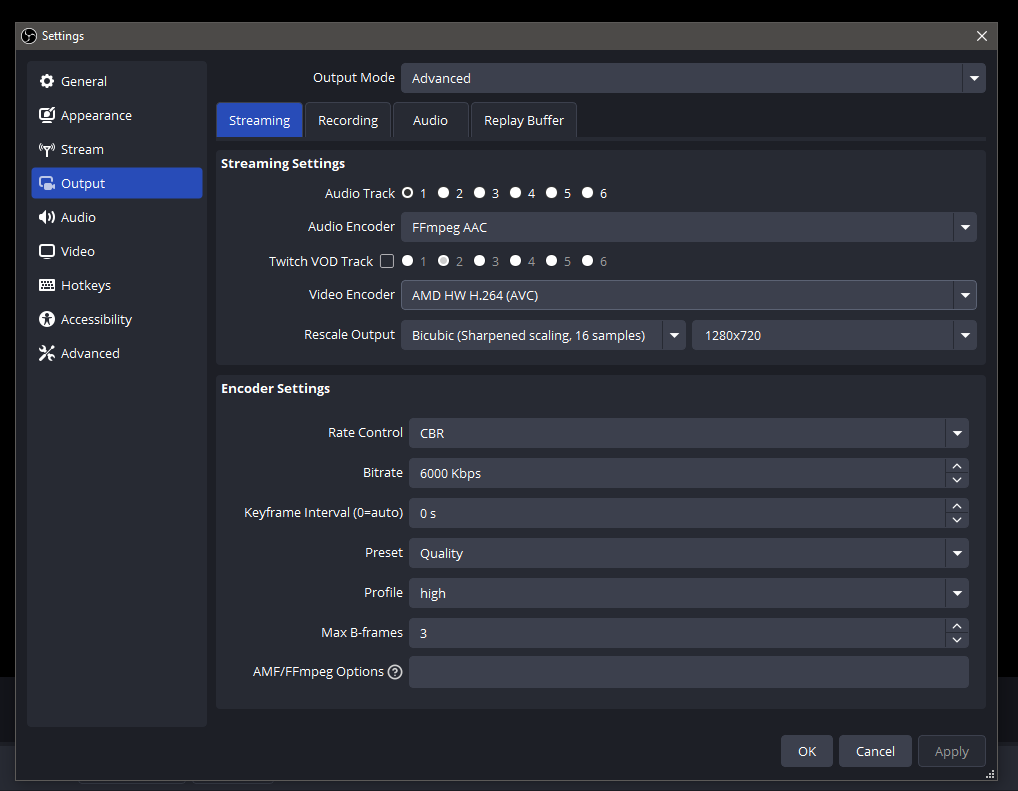Open the Video Encoder dropdown
The width and height of the screenshot is (1018, 791).
tap(689, 295)
